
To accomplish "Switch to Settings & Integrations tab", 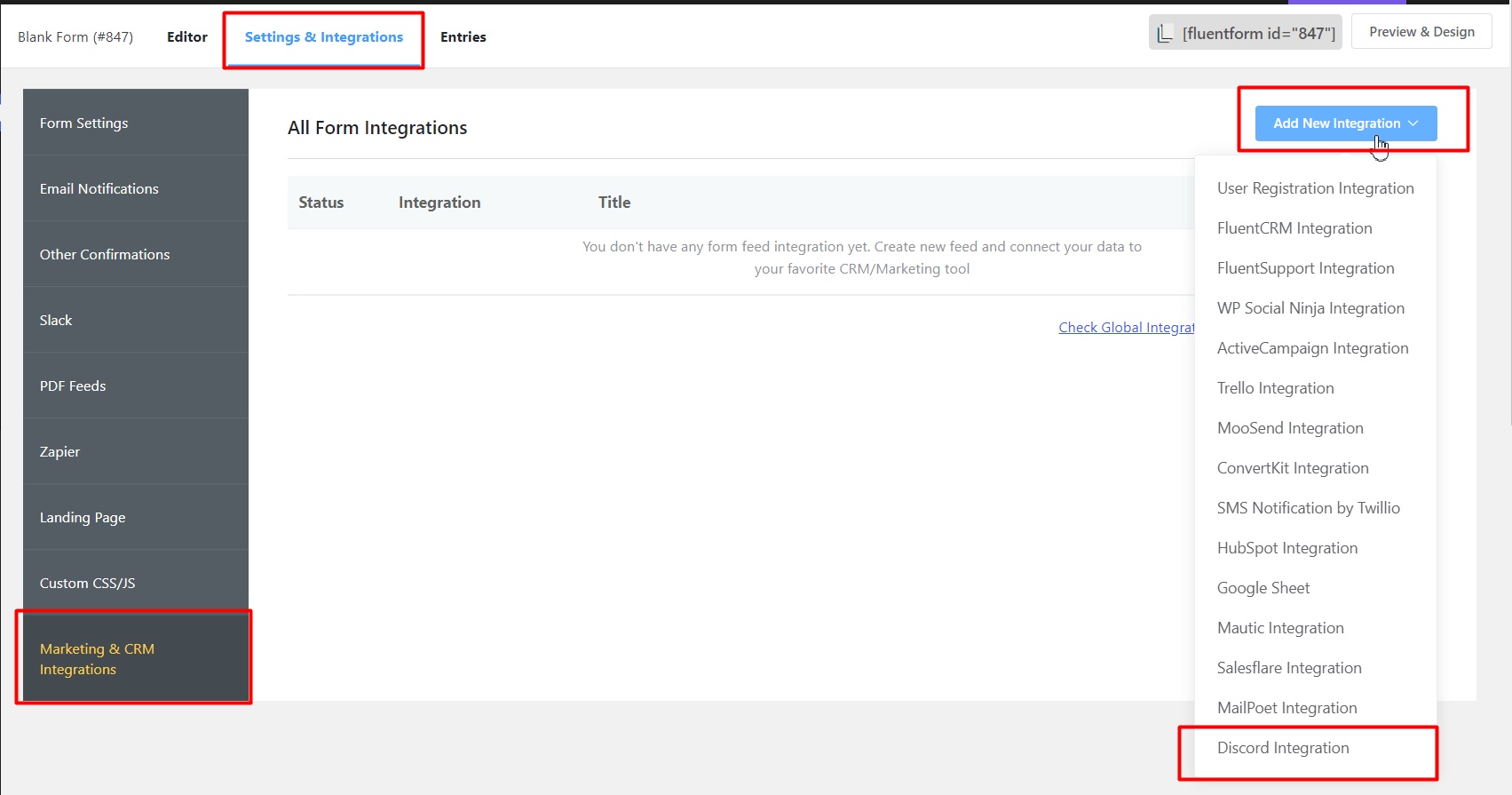I will point(324,37).
